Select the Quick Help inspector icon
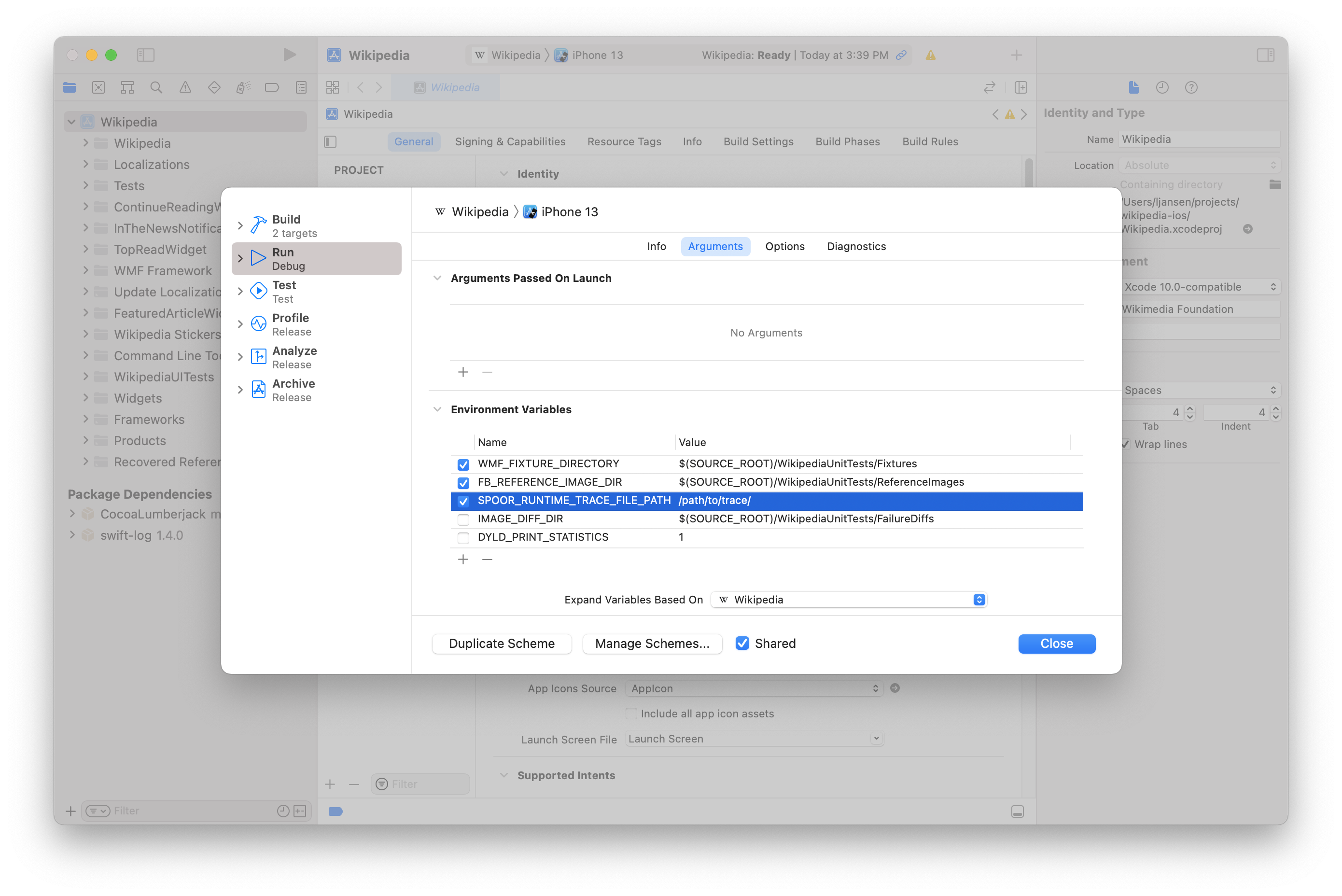 1191,87
